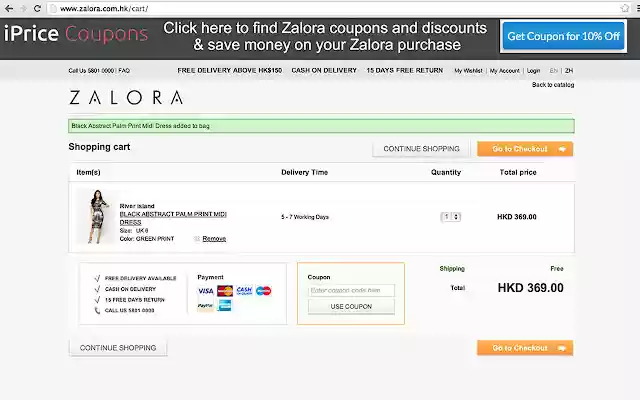Click the 5 - 7 Working Days text
Screen dimensions: 640x400
[x=305, y=217]
